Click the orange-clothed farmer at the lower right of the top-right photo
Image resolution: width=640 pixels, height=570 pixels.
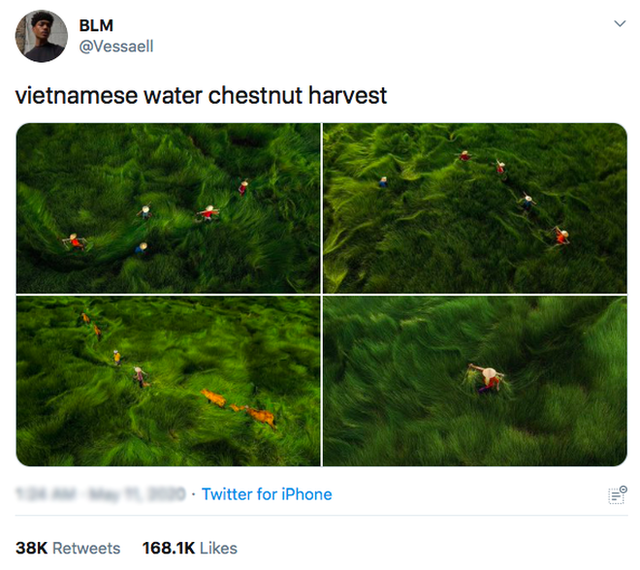(x=562, y=236)
